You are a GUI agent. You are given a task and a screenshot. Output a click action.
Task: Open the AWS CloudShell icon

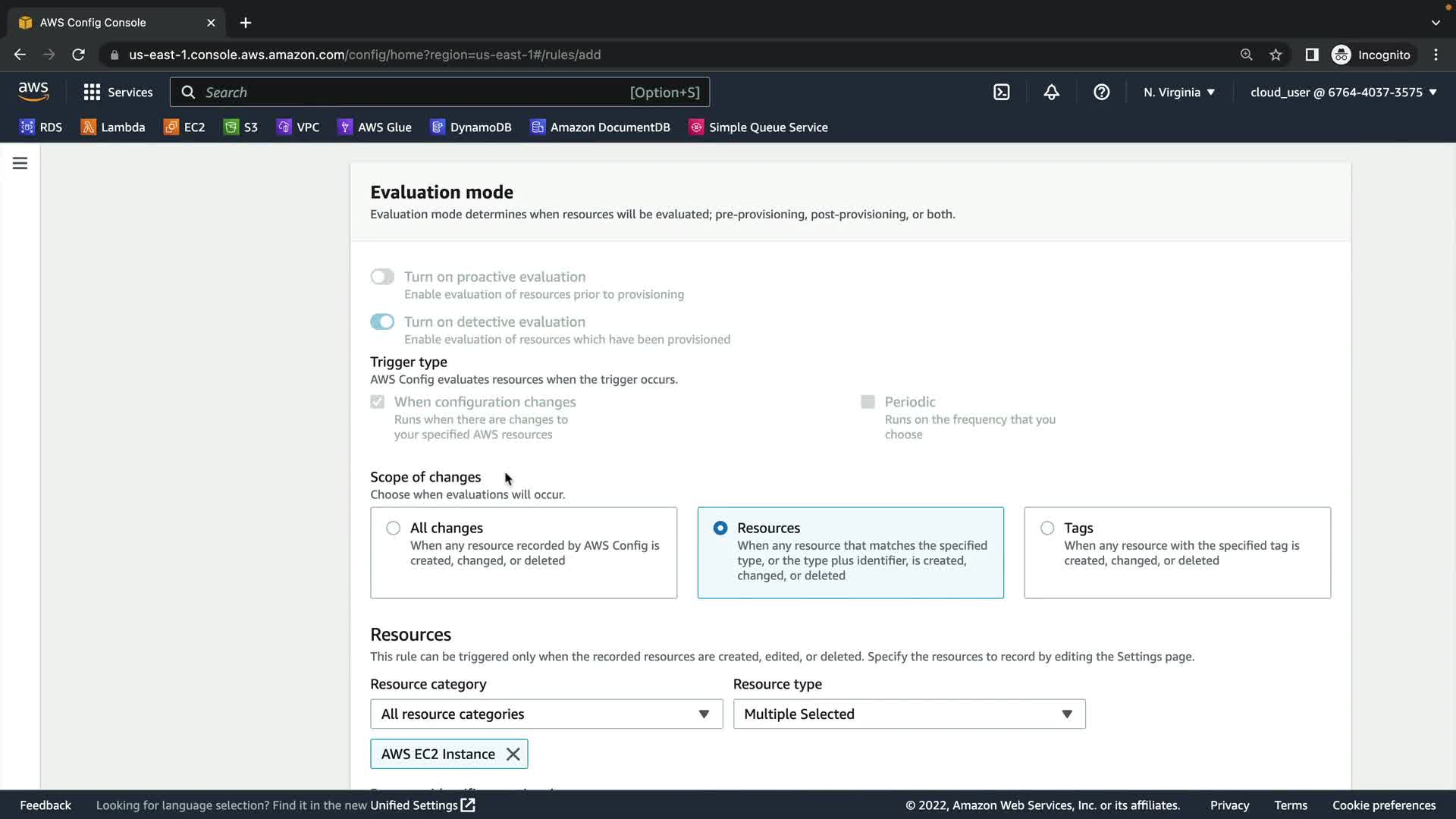point(1001,93)
